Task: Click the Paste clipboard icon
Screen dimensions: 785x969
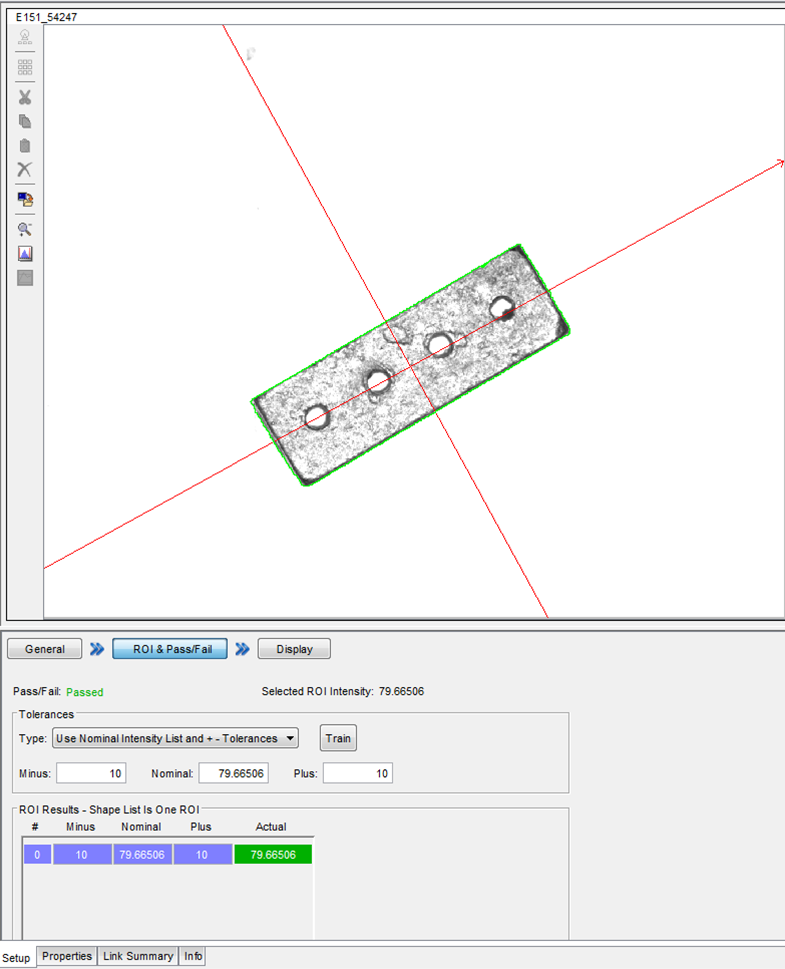Action: (x=25, y=145)
